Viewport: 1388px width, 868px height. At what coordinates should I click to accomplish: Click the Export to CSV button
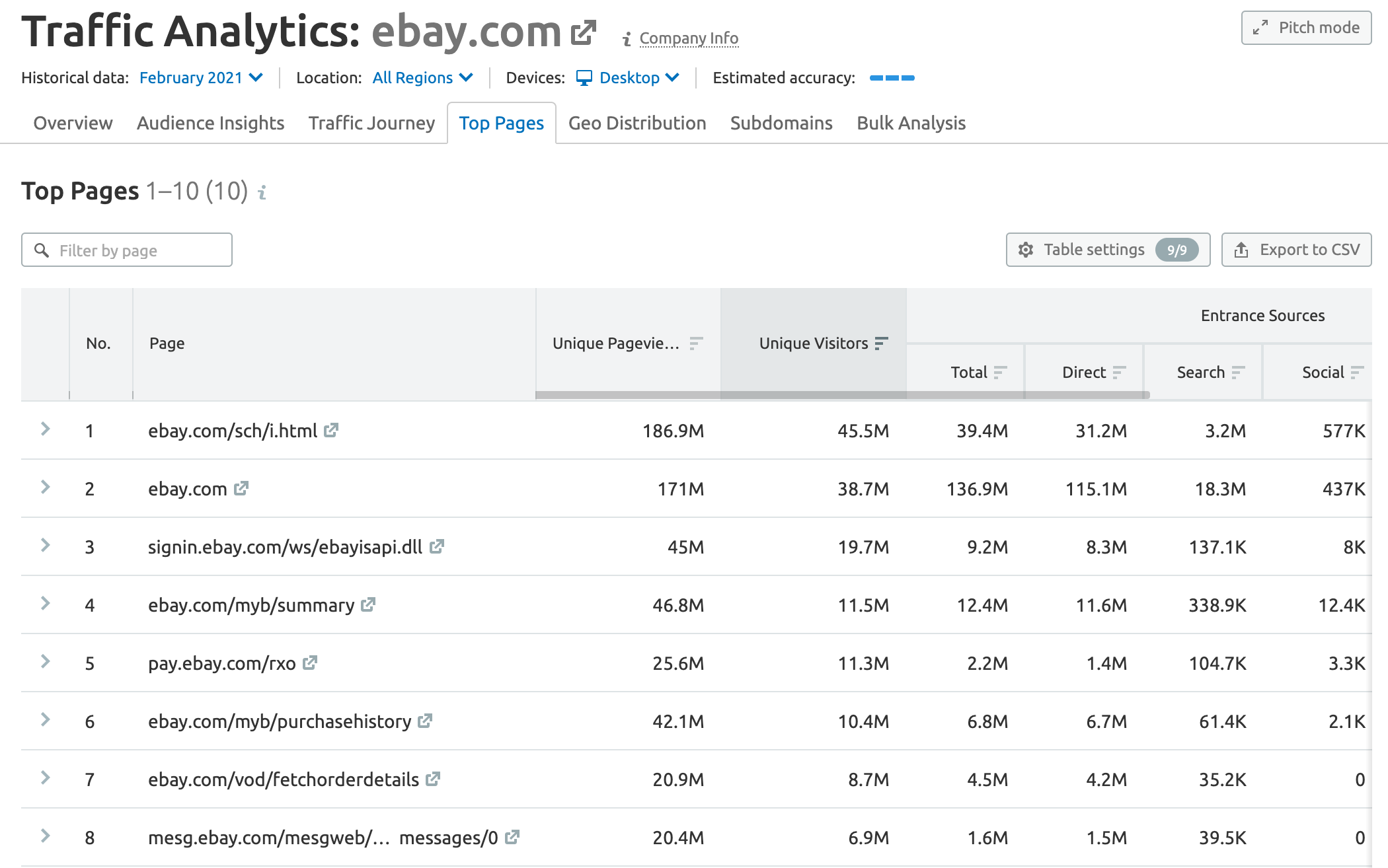1296,250
